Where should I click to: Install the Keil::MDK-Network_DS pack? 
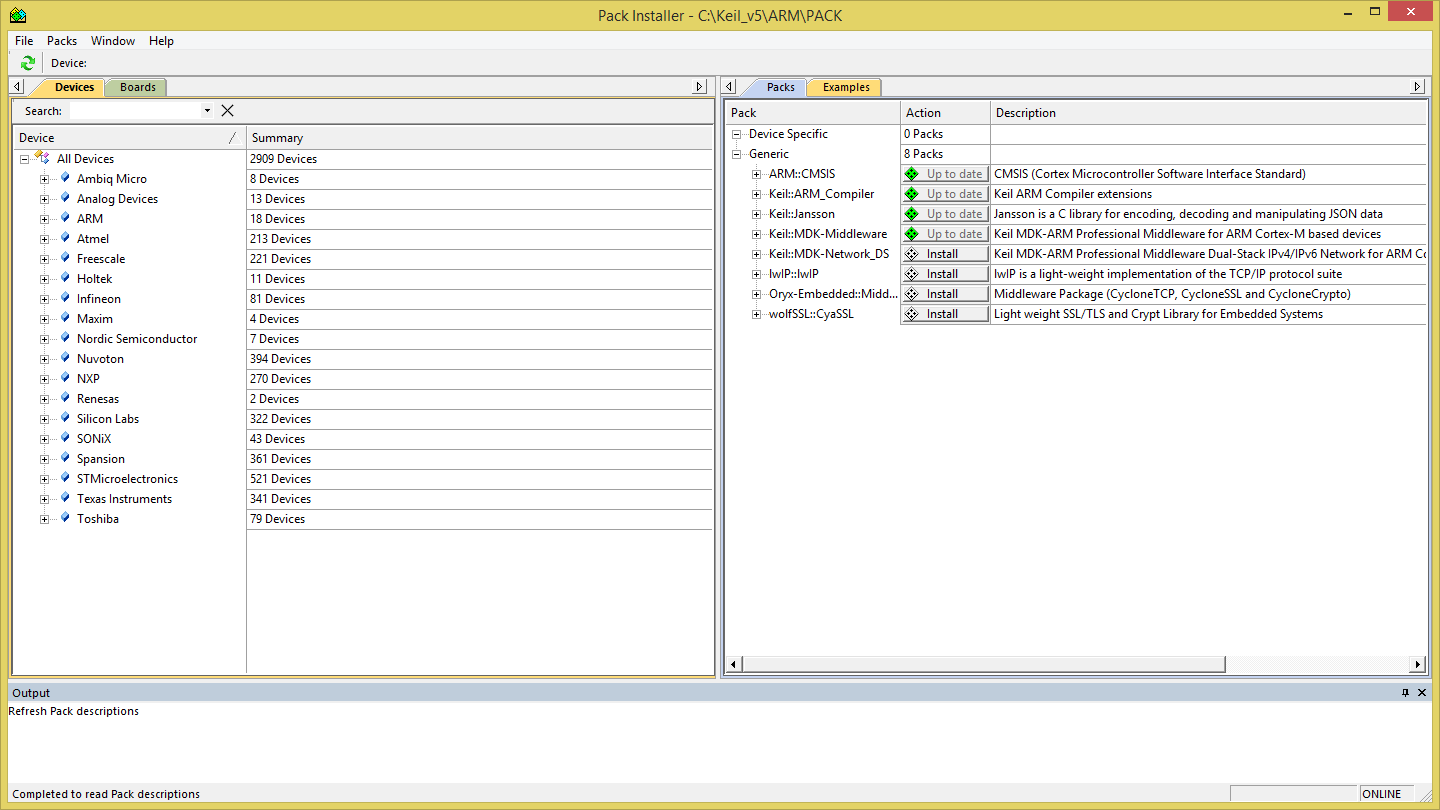click(x=945, y=254)
